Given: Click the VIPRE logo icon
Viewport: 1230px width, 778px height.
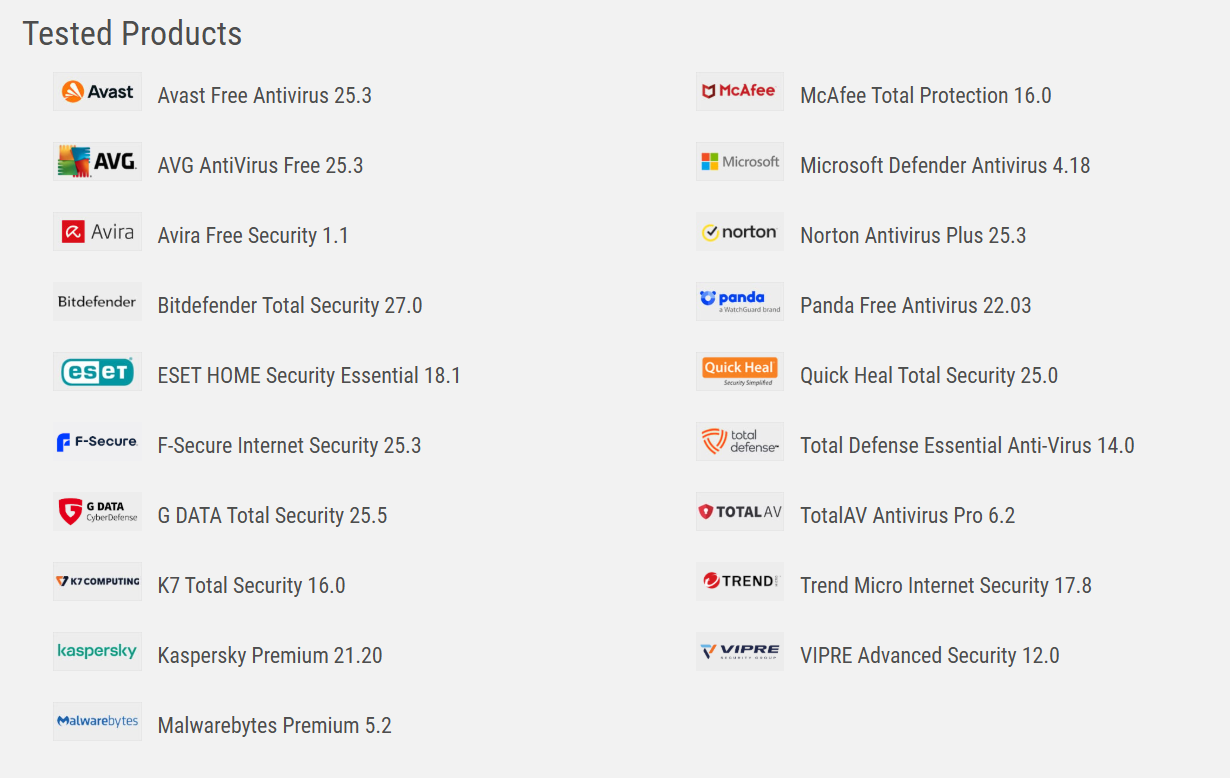Looking at the screenshot, I should click(x=740, y=652).
